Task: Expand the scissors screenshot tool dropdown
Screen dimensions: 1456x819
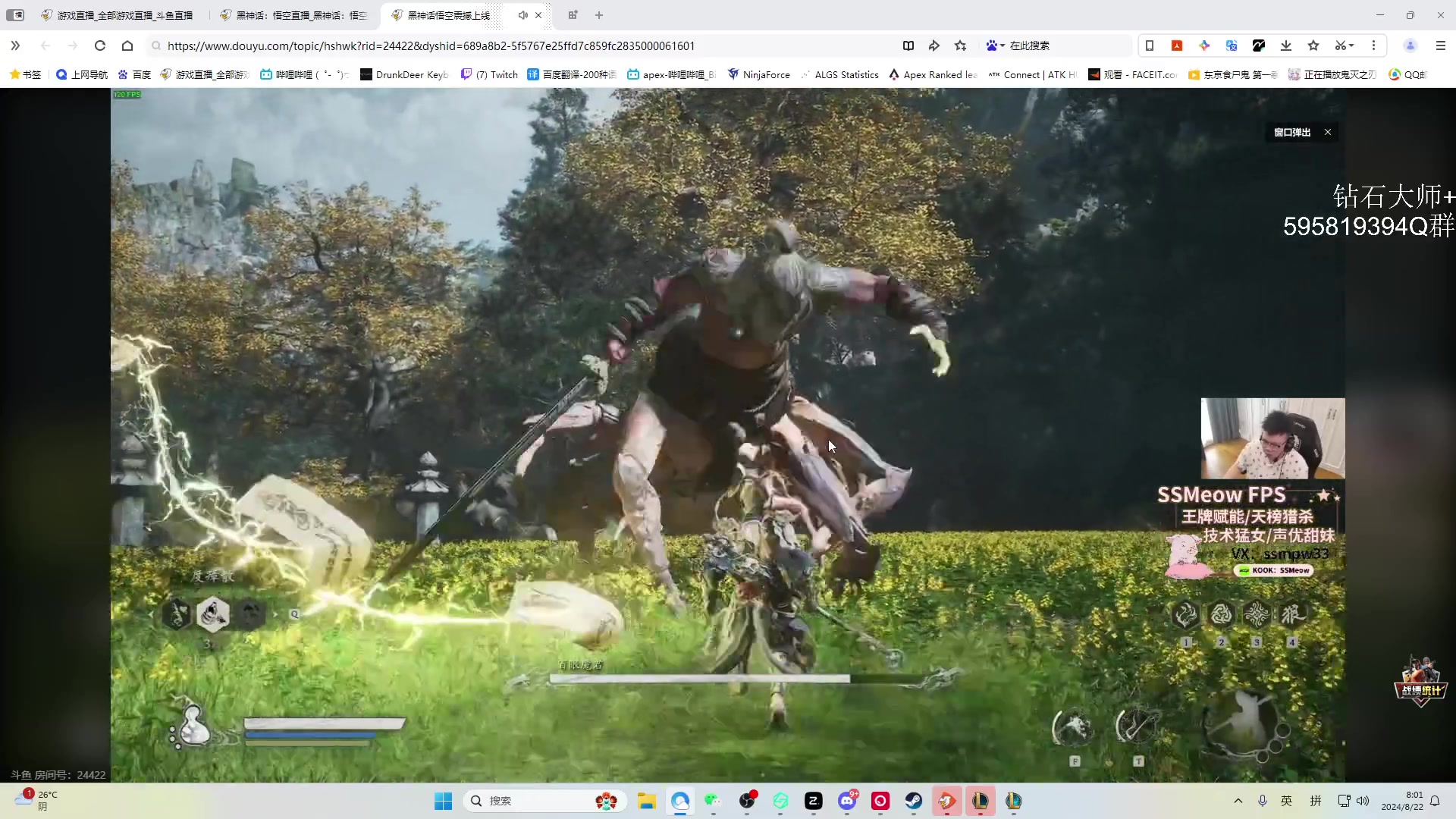Action: click(x=1345, y=45)
